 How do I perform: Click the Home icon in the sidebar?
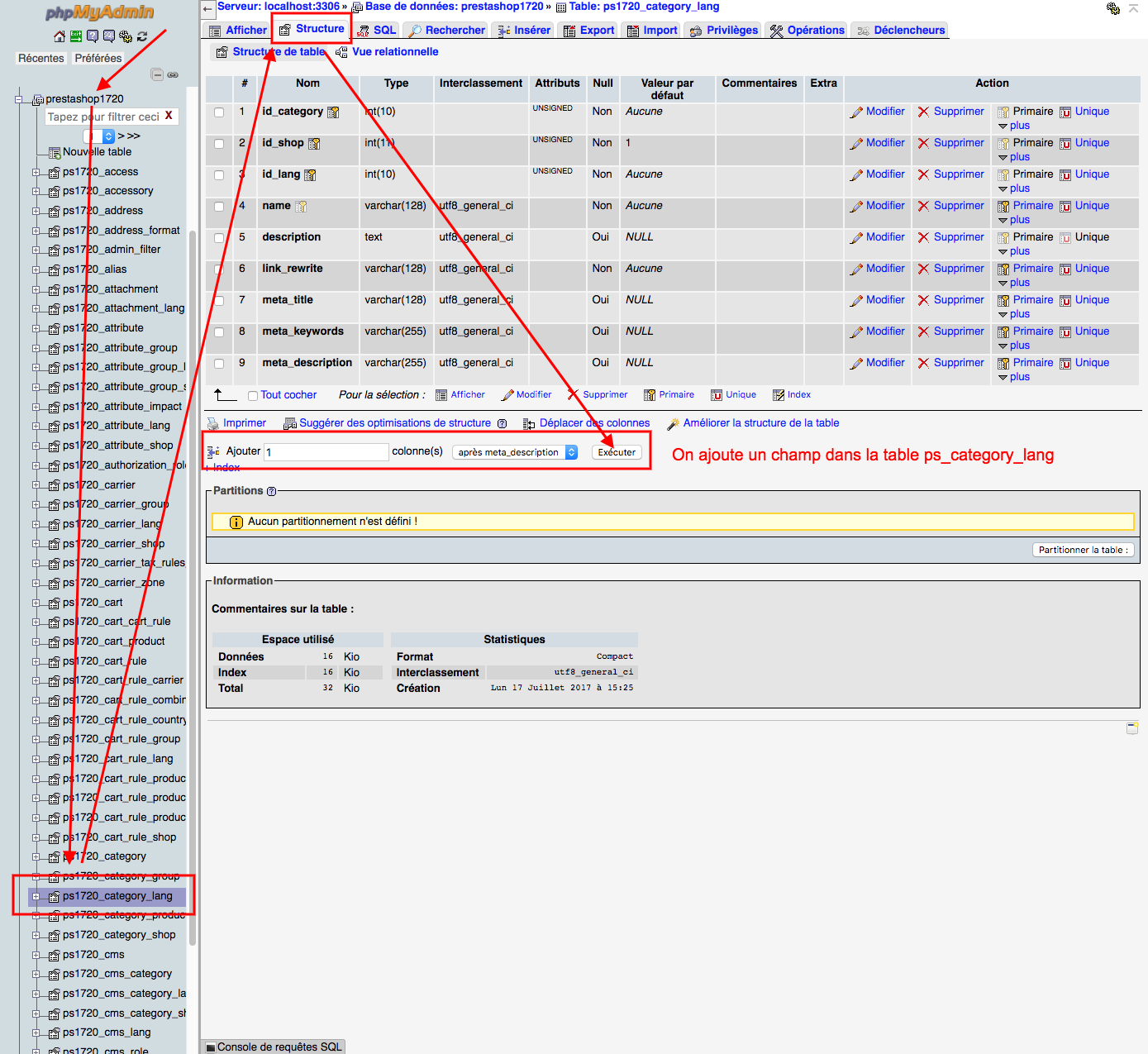(x=59, y=36)
